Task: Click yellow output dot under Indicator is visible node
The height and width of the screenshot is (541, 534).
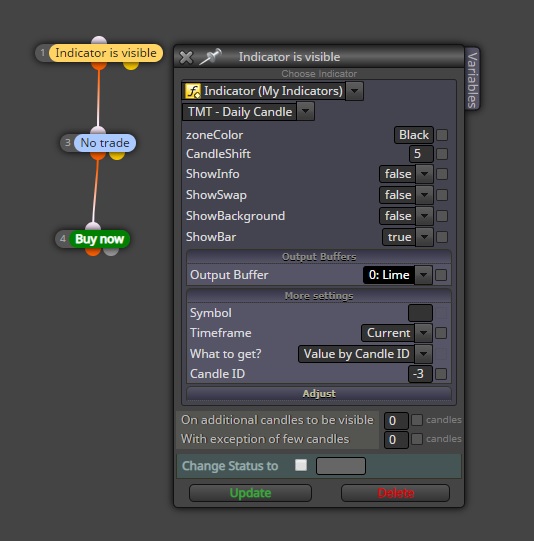Action: (x=131, y=66)
